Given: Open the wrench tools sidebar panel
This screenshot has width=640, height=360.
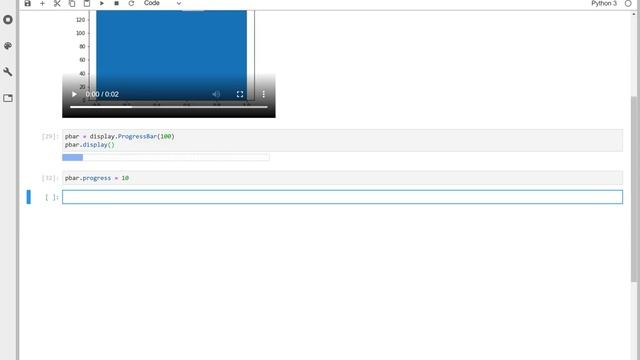Looking at the screenshot, I should [8, 72].
